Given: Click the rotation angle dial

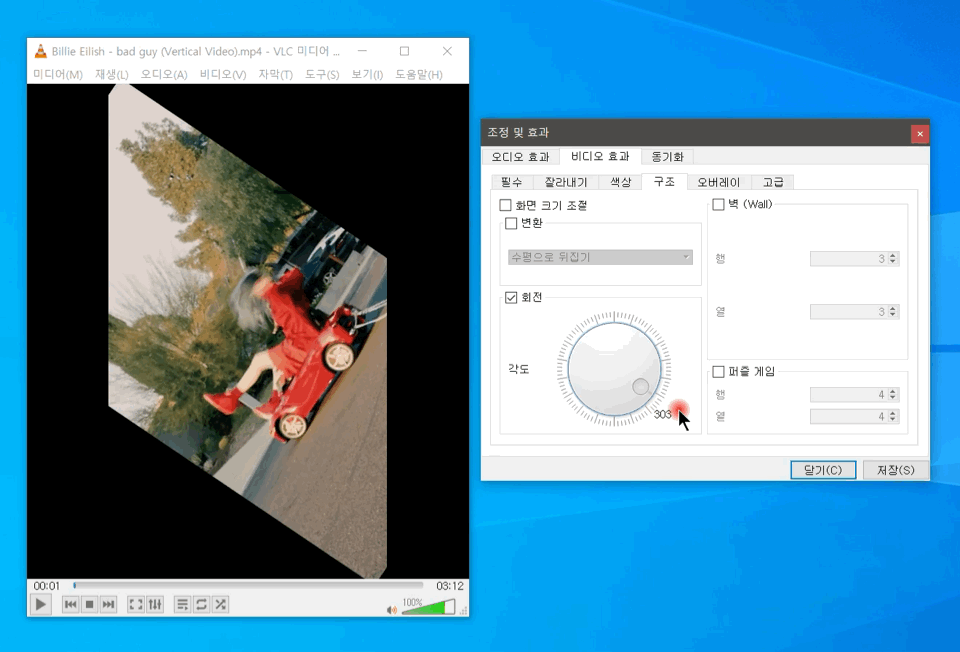Looking at the screenshot, I should (614, 369).
